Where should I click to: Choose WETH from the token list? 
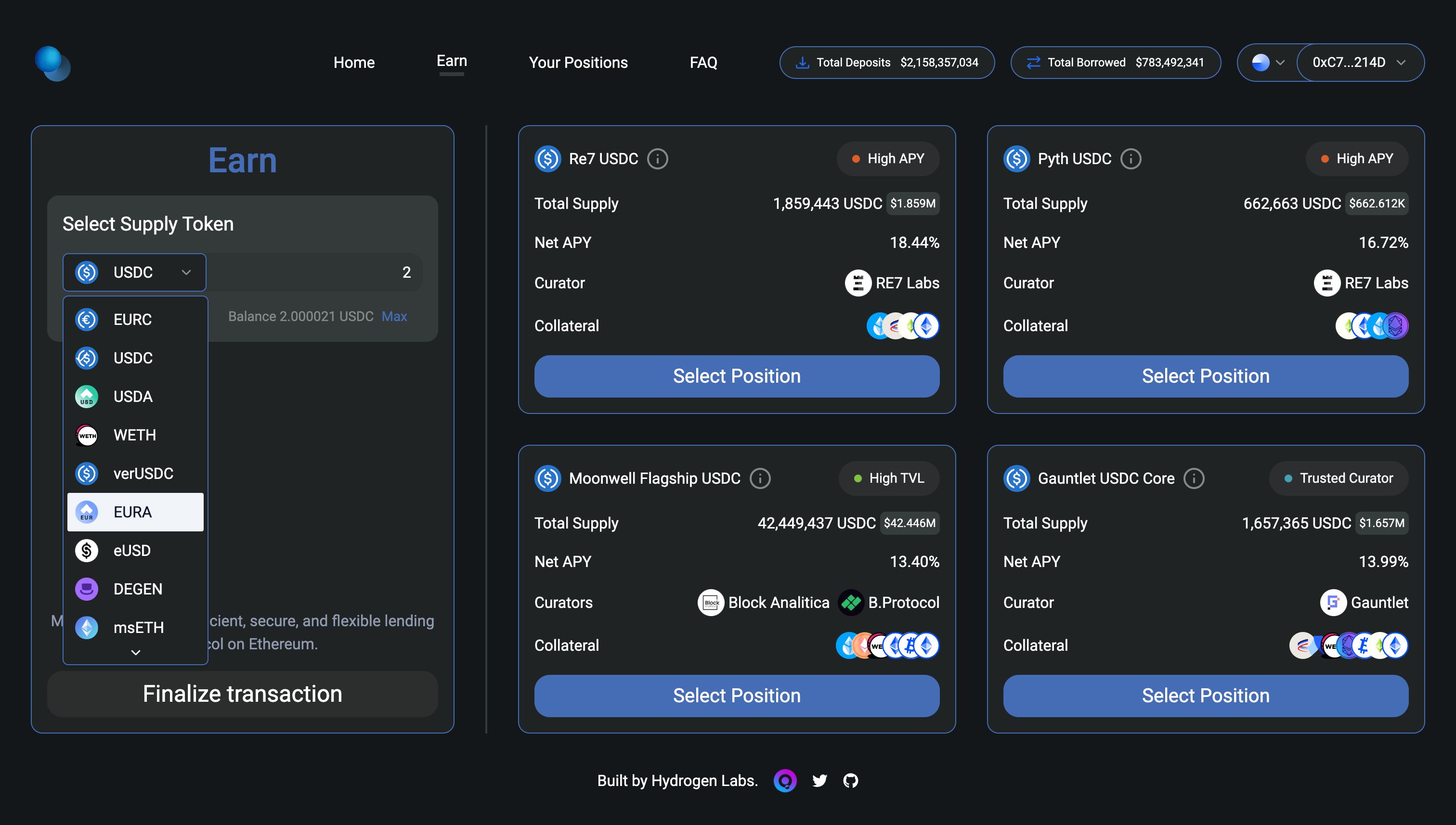tap(135, 435)
